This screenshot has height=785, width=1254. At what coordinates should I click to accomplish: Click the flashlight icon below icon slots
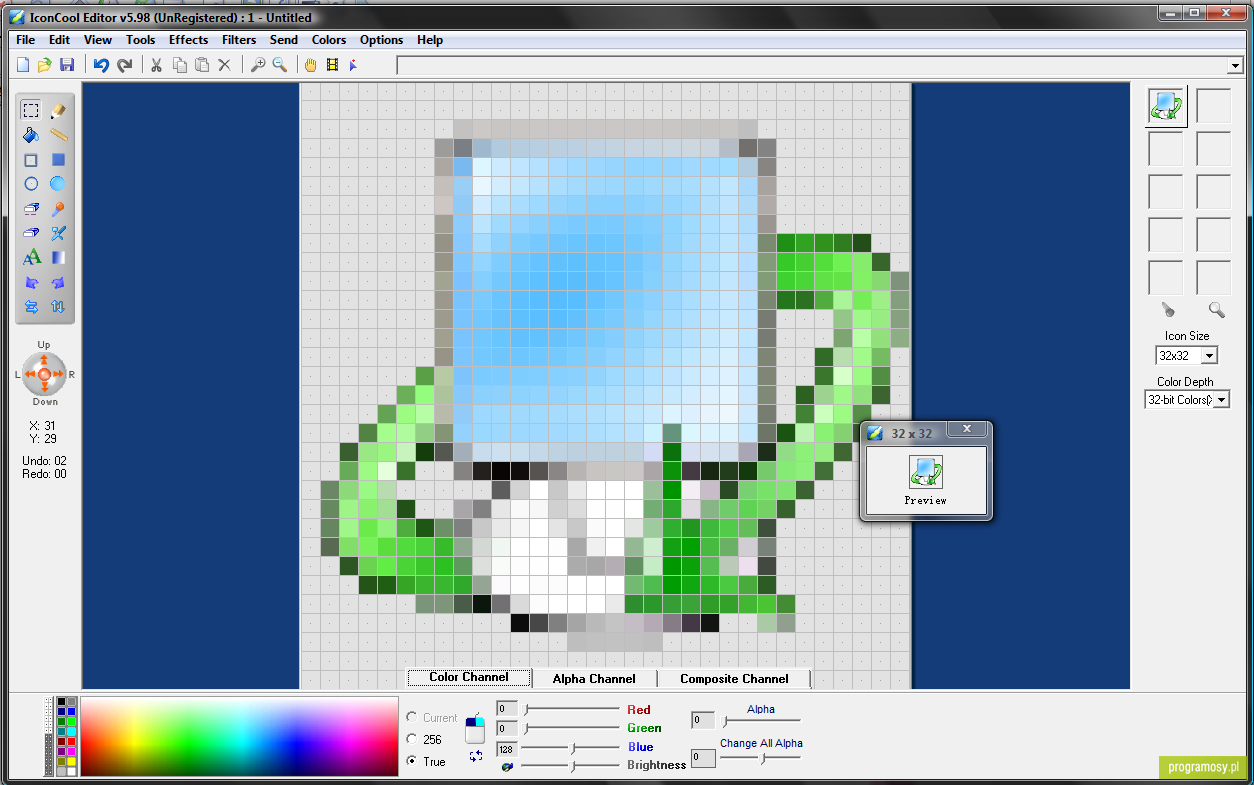pyautogui.click(x=1166, y=310)
